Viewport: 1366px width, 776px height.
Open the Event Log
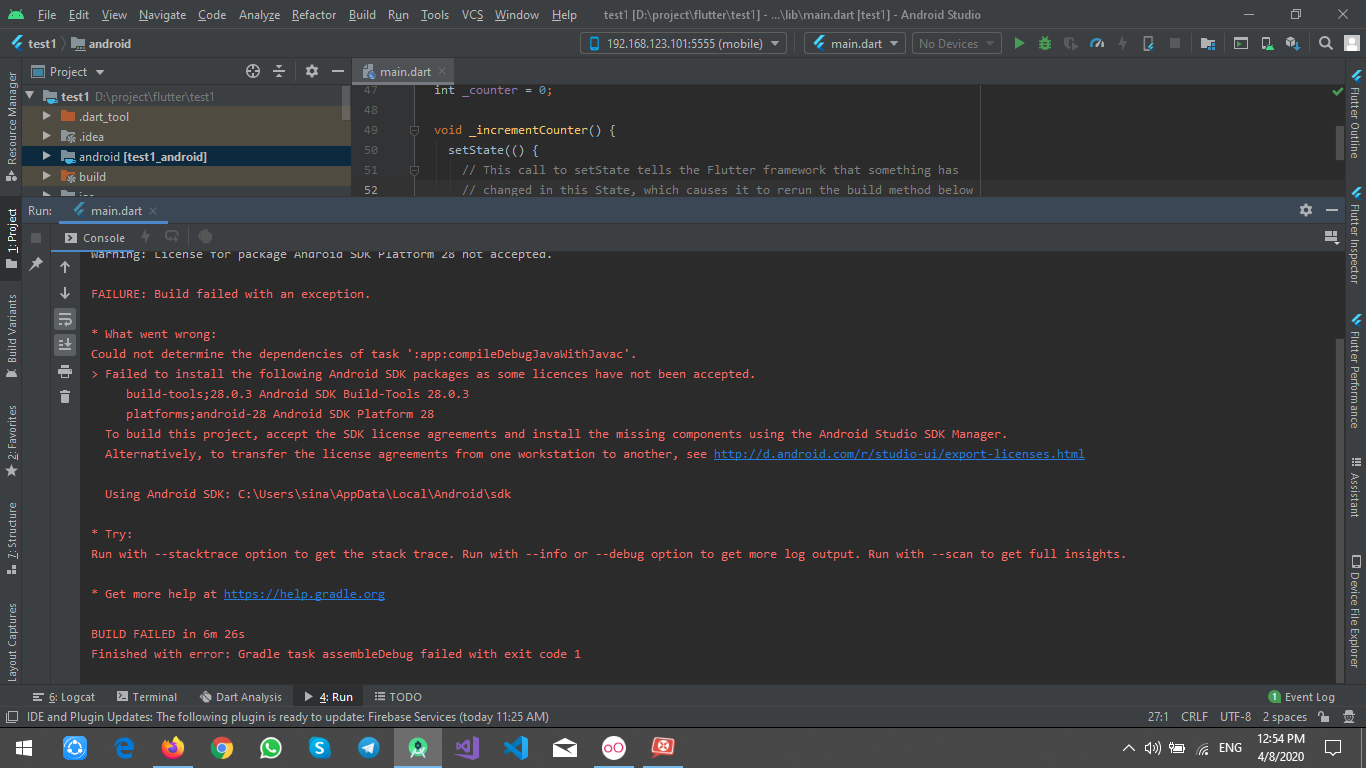point(1301,697)
